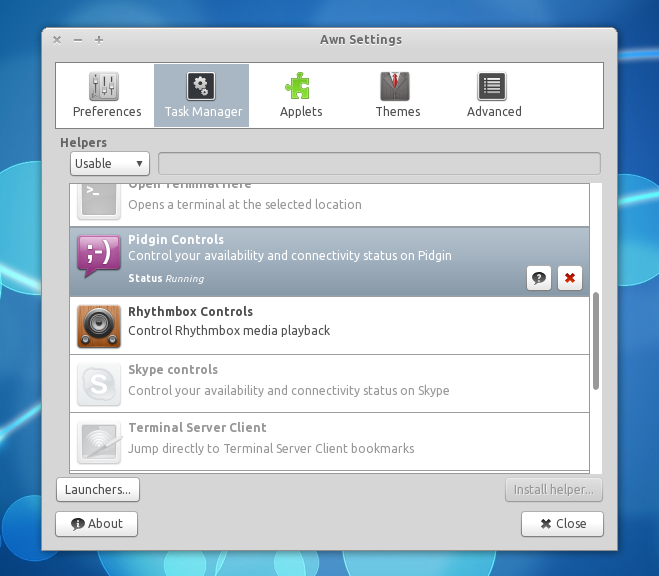The width and height of the screenshot is (659, 576).
Task: Click the Skype controls icon
Action: pos(99,384)
